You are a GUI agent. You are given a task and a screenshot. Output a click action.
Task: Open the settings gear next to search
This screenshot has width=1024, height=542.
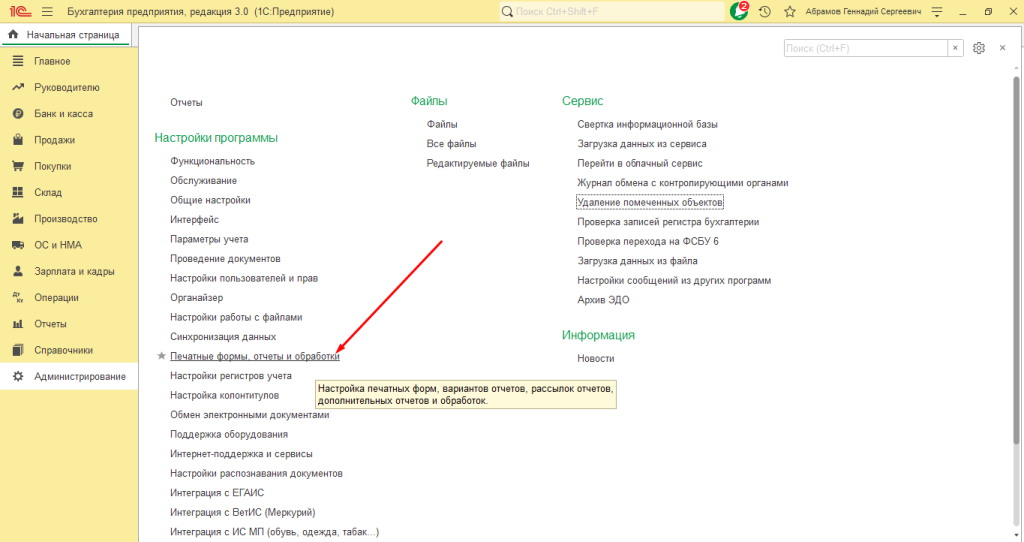979,48
